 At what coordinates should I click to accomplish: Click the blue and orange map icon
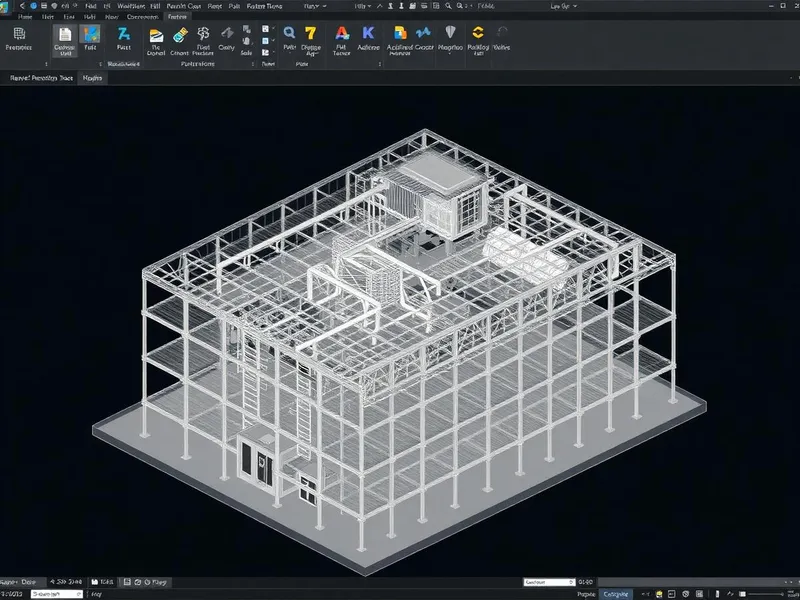[91, 34]
